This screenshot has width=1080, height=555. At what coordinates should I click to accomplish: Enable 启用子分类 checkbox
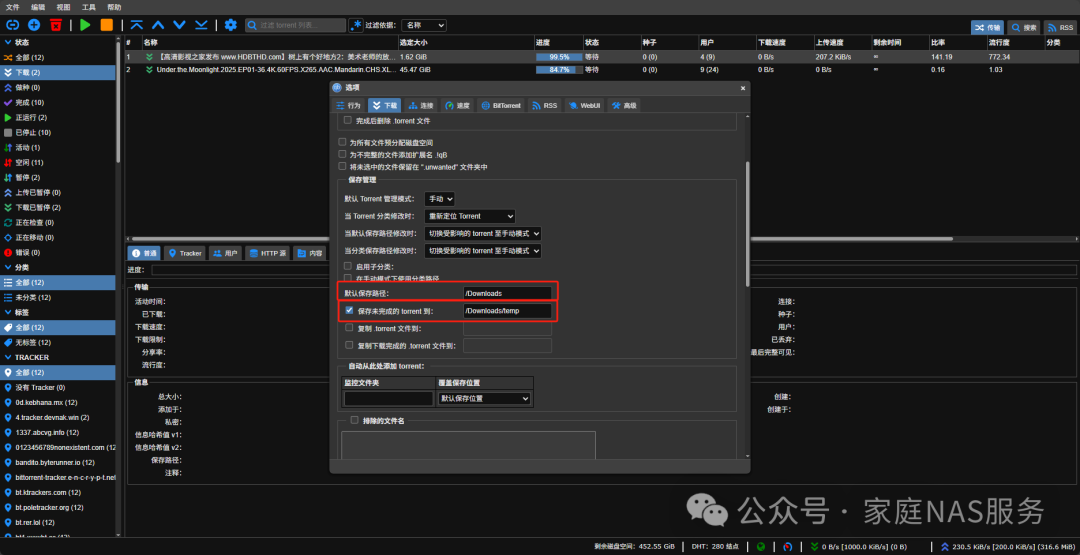point(349,266)
